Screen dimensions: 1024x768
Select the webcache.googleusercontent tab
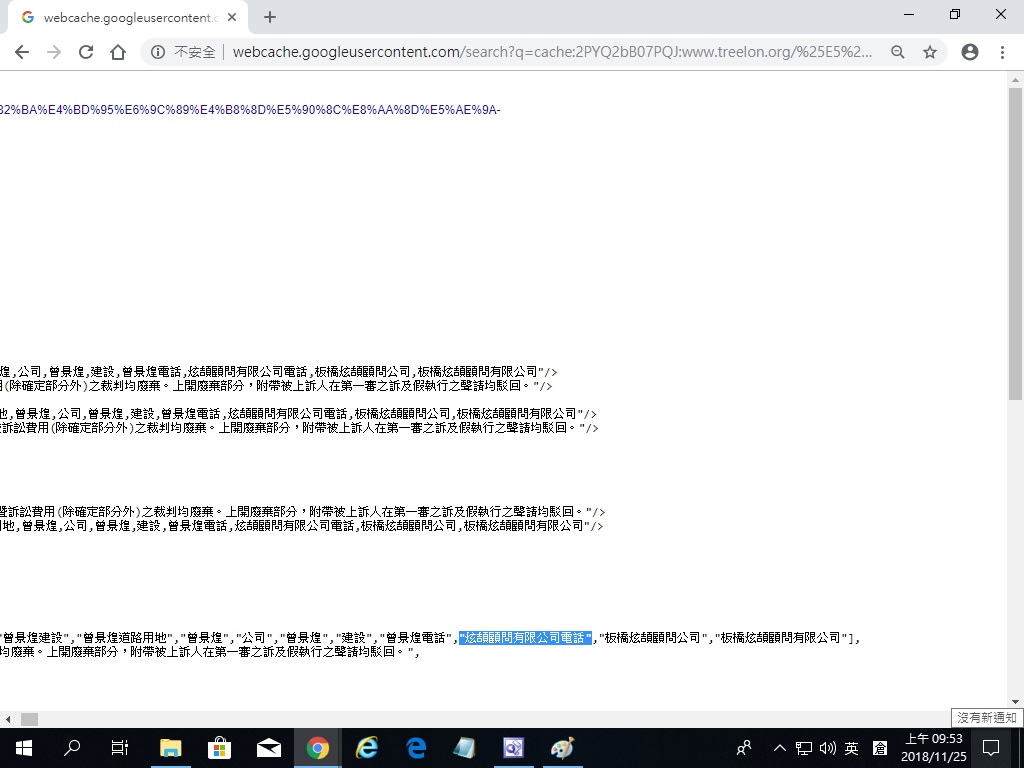click(x=125, y=17)
